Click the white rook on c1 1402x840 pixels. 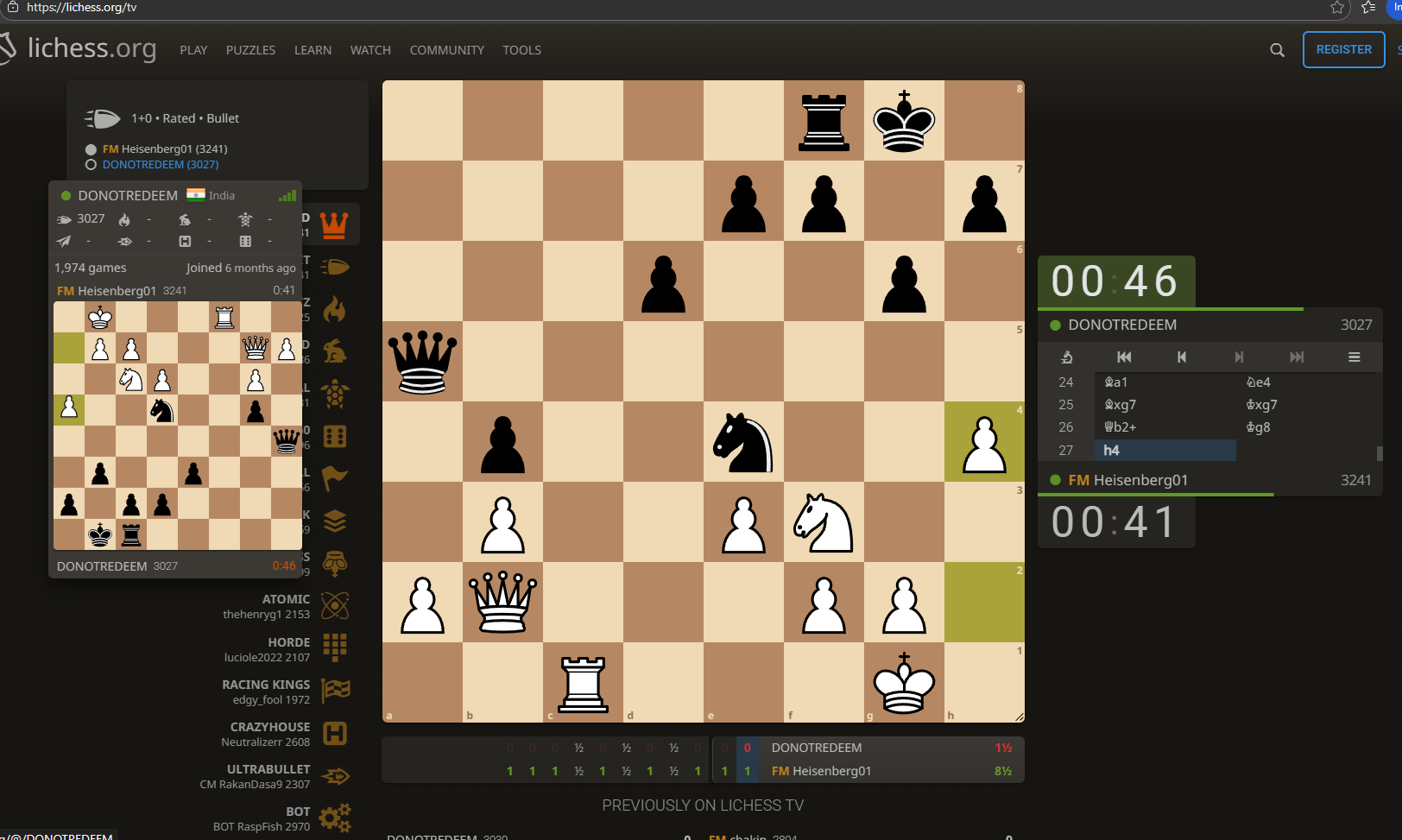pyautogui.click(x=584, y=683)
